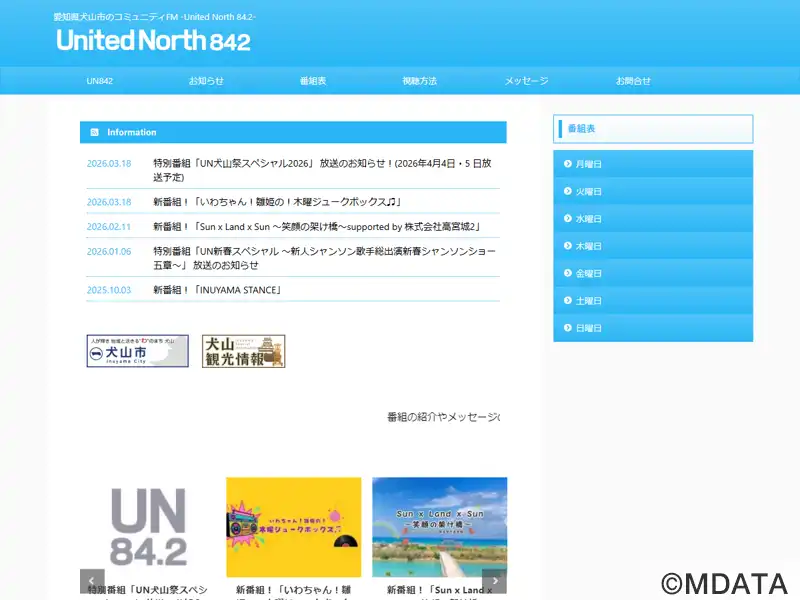Open the 木曜ジュークボックス thumbnail
800x600 pixels.
click(x=293, y=525)
